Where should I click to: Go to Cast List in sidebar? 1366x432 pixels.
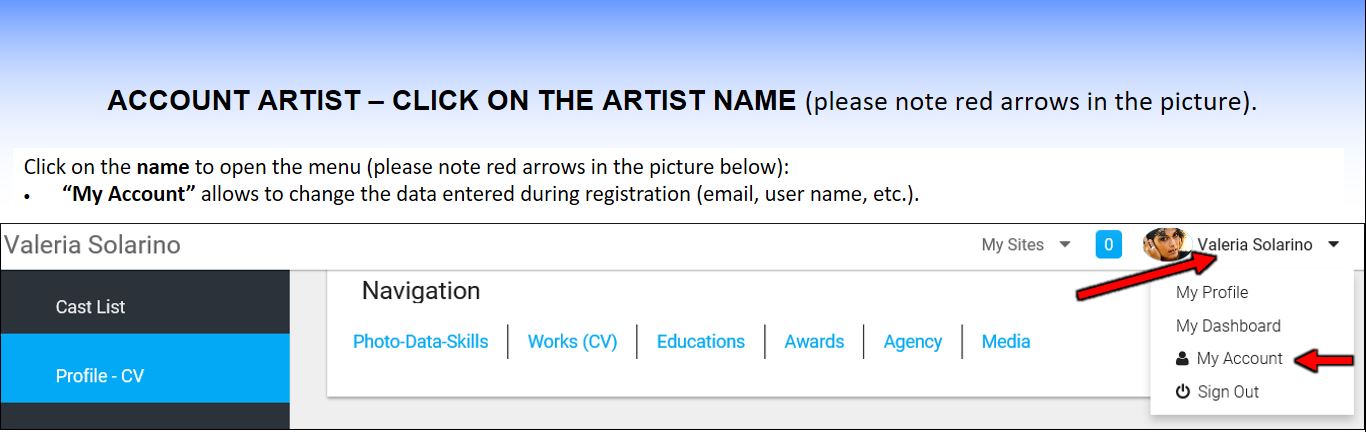pyautogui.click(x=90, y=307)
